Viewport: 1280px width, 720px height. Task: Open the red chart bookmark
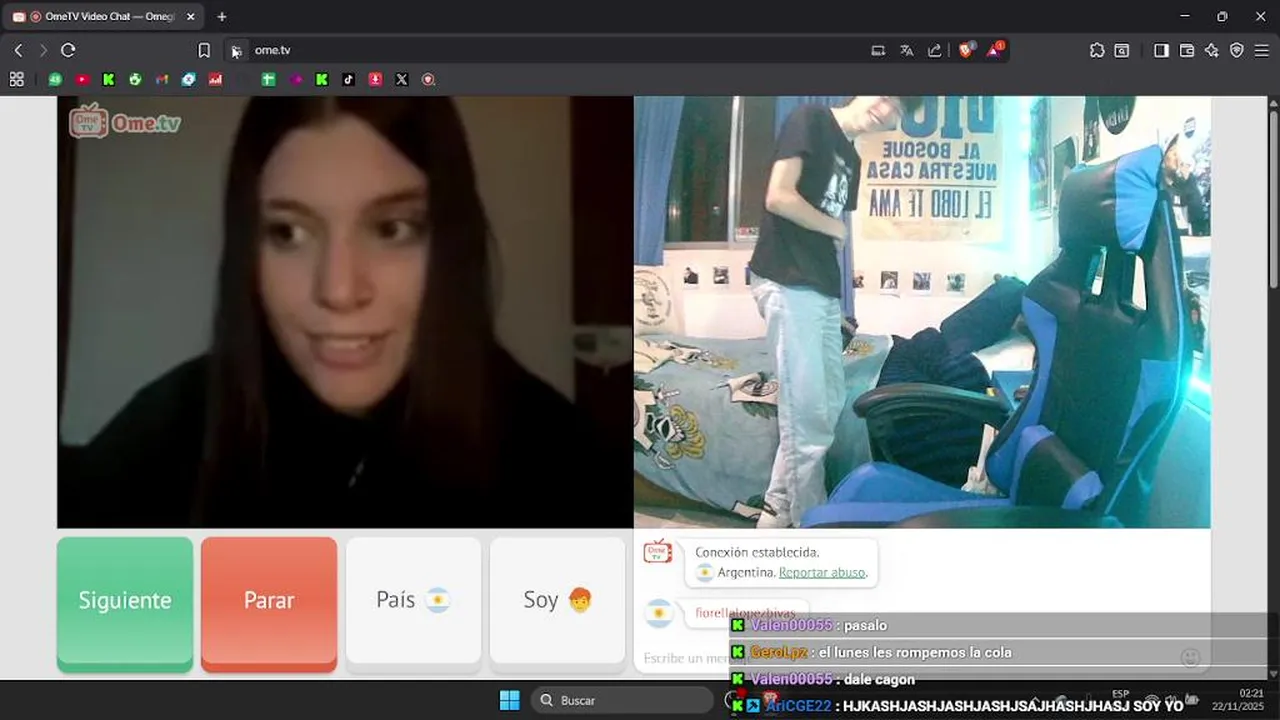[215, 79]
